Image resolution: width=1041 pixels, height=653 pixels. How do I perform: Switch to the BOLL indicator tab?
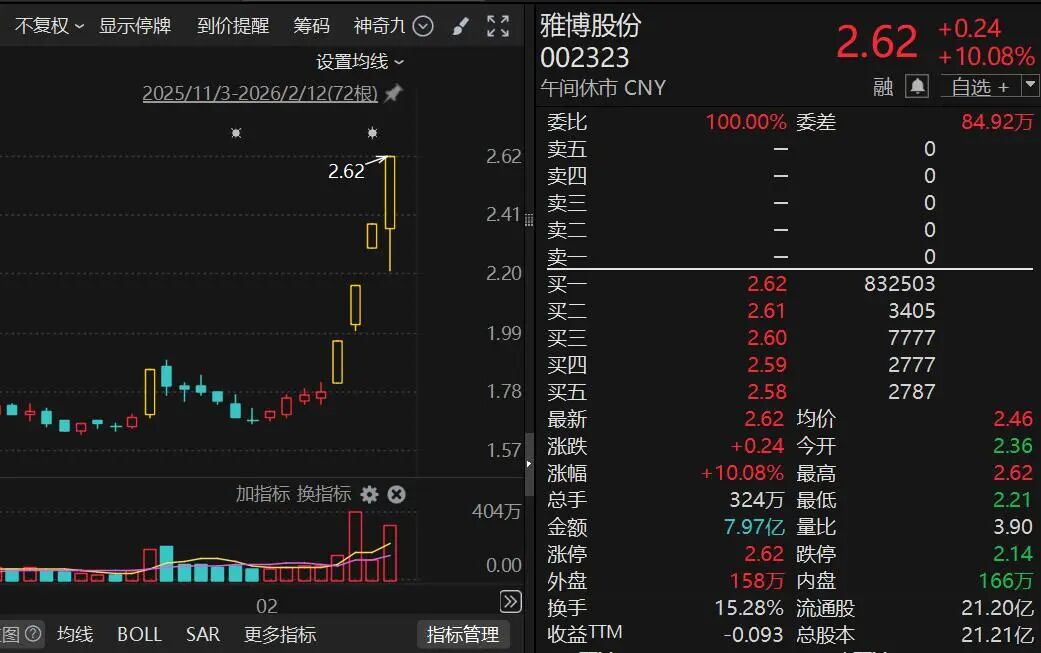(x=139, y=633)
